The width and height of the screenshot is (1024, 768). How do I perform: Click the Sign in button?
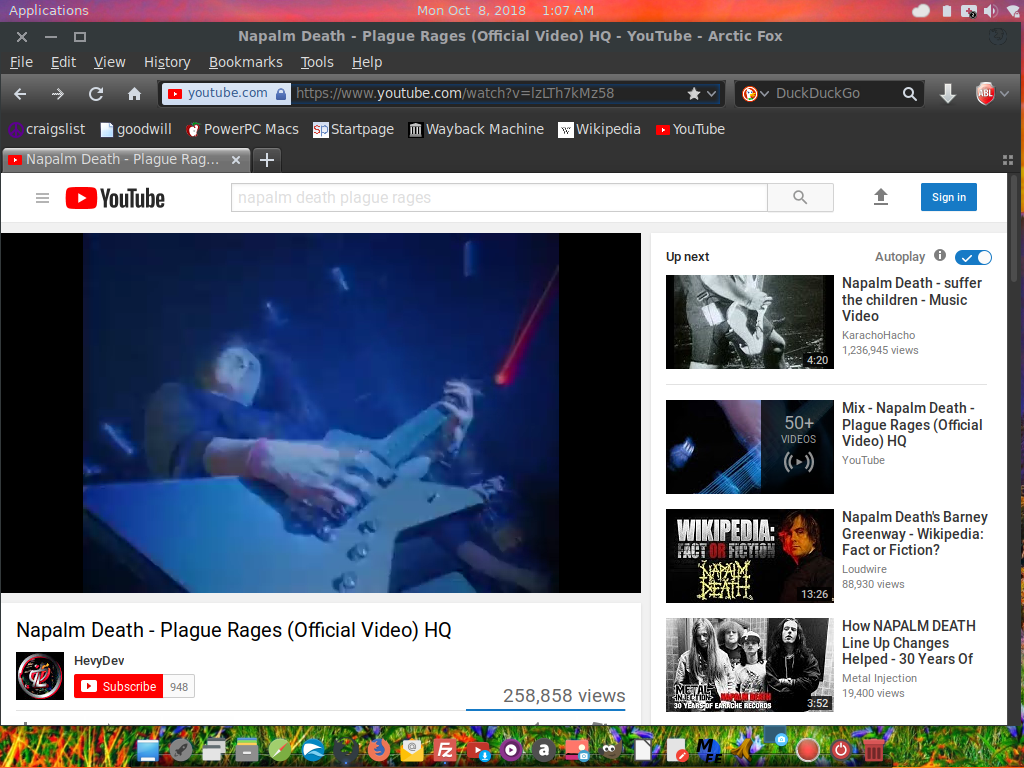[948, 197]
